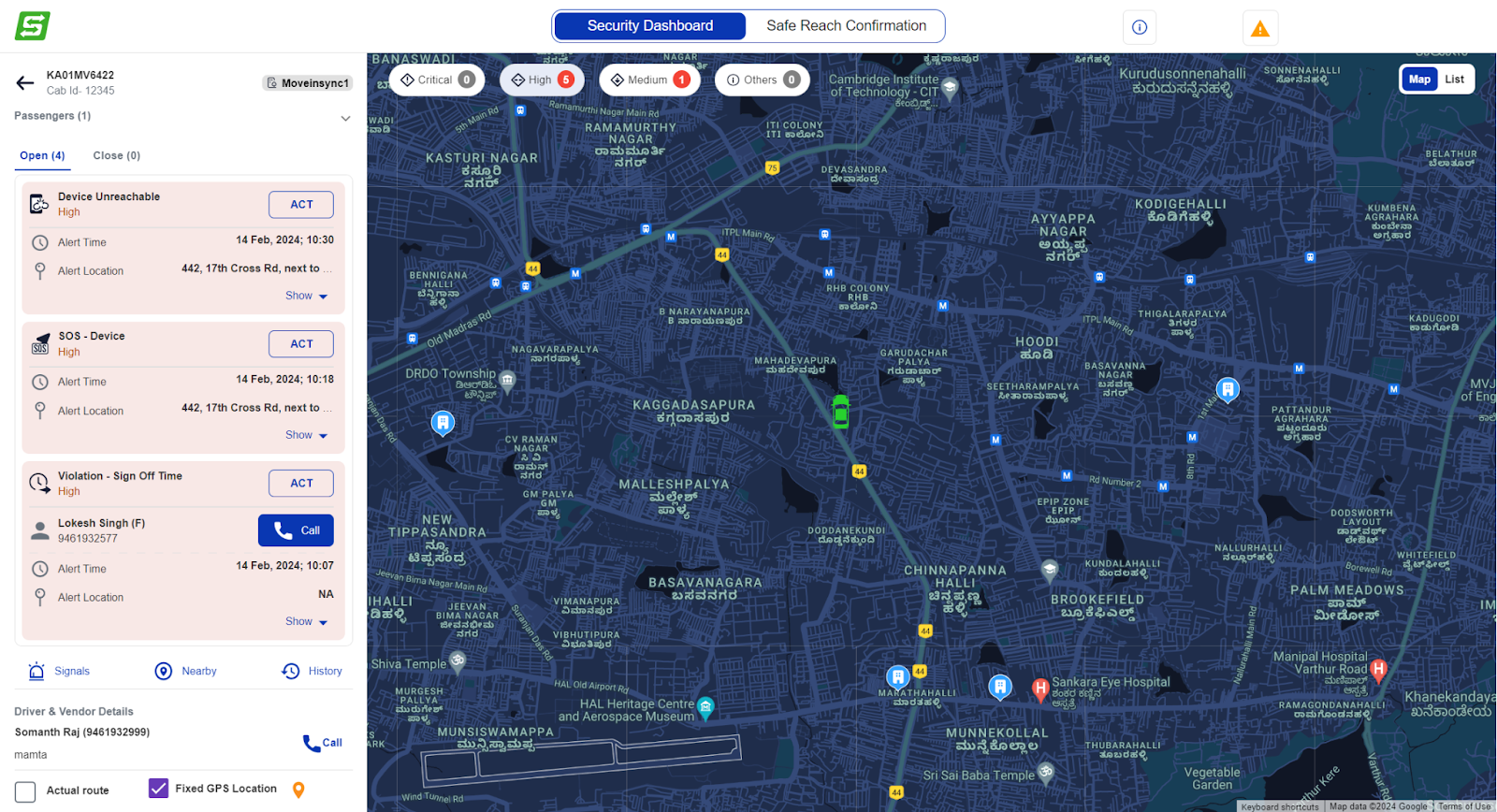Click Cambridge Institute of Technology marker
This screenshot has width=1497, height=812.
coord(950,89)
